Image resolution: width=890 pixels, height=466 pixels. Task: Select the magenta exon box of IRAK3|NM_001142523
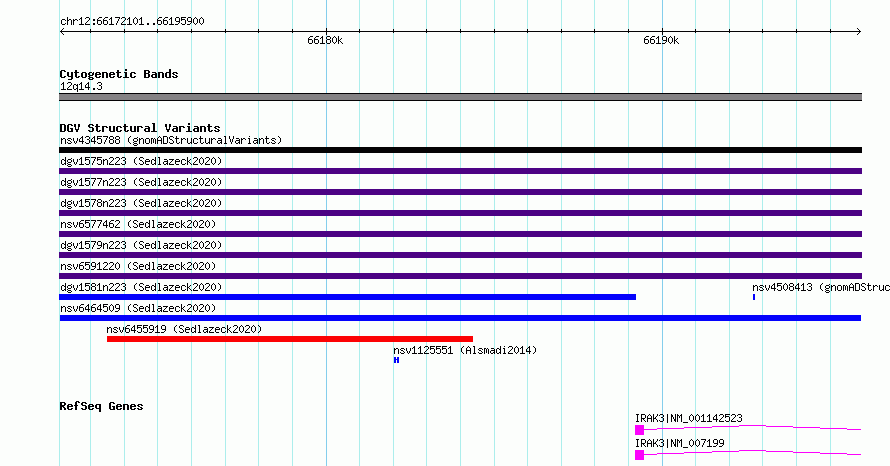click(640, 430)
